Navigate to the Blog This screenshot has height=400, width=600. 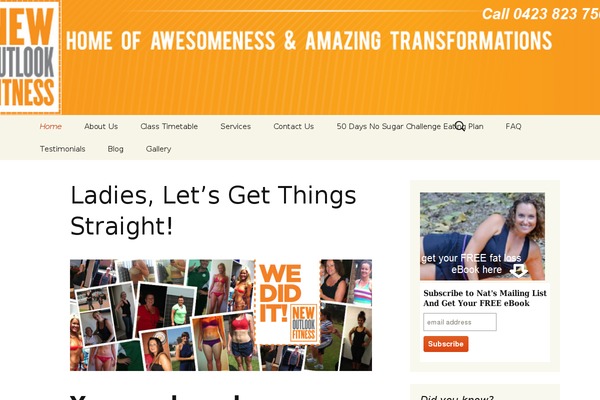click(116, 149)
